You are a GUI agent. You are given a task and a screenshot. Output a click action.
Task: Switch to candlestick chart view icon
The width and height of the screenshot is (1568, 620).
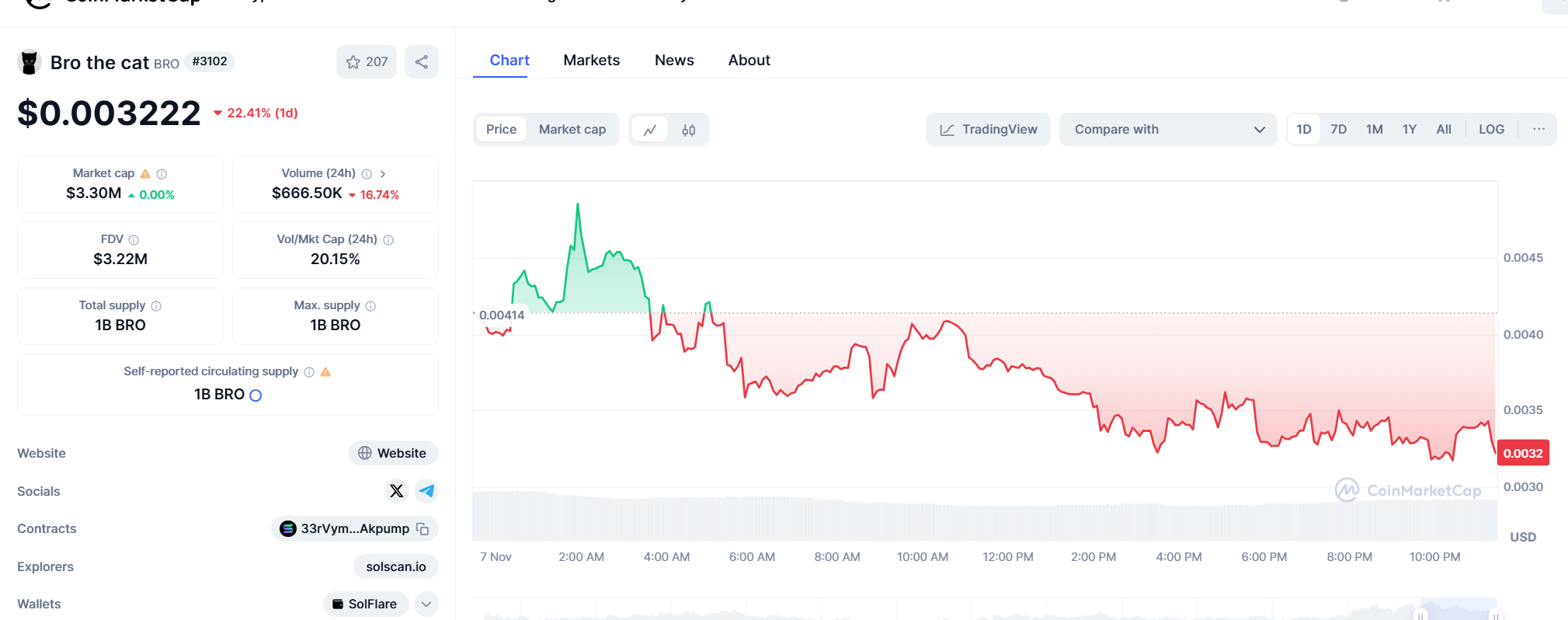[688, 130]
